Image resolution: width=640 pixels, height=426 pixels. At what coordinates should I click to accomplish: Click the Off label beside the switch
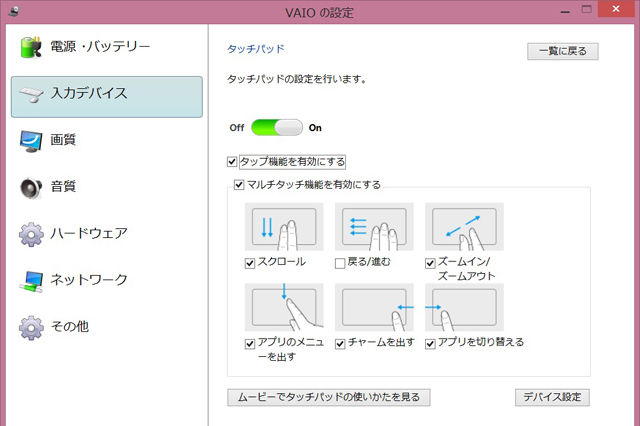237,128
